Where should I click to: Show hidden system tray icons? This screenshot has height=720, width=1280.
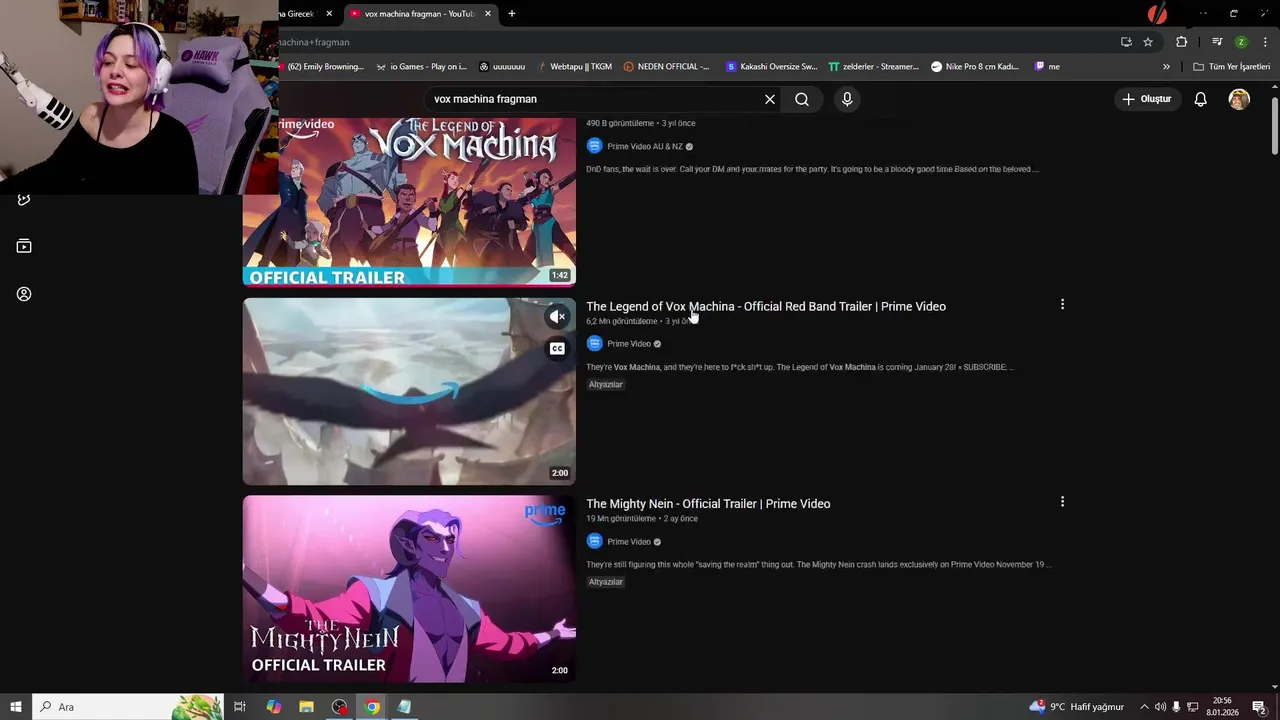click(x=1144, y=707)
